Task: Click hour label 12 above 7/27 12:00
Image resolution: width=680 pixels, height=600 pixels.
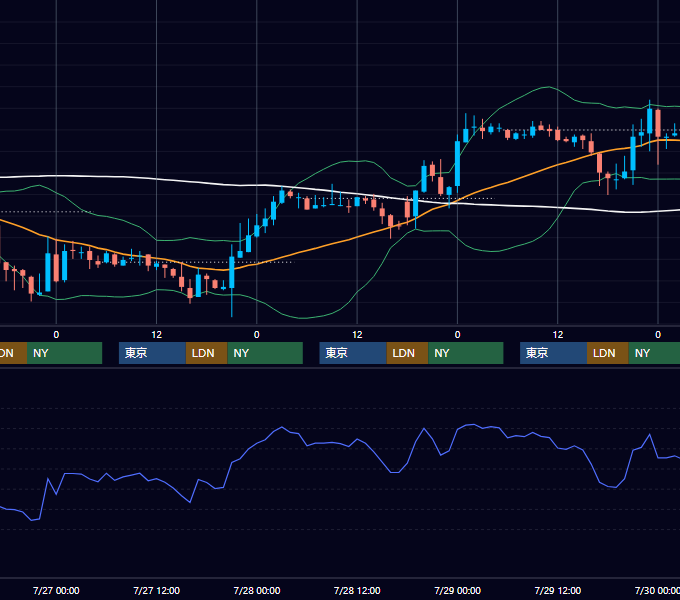Action: (157, 335)
